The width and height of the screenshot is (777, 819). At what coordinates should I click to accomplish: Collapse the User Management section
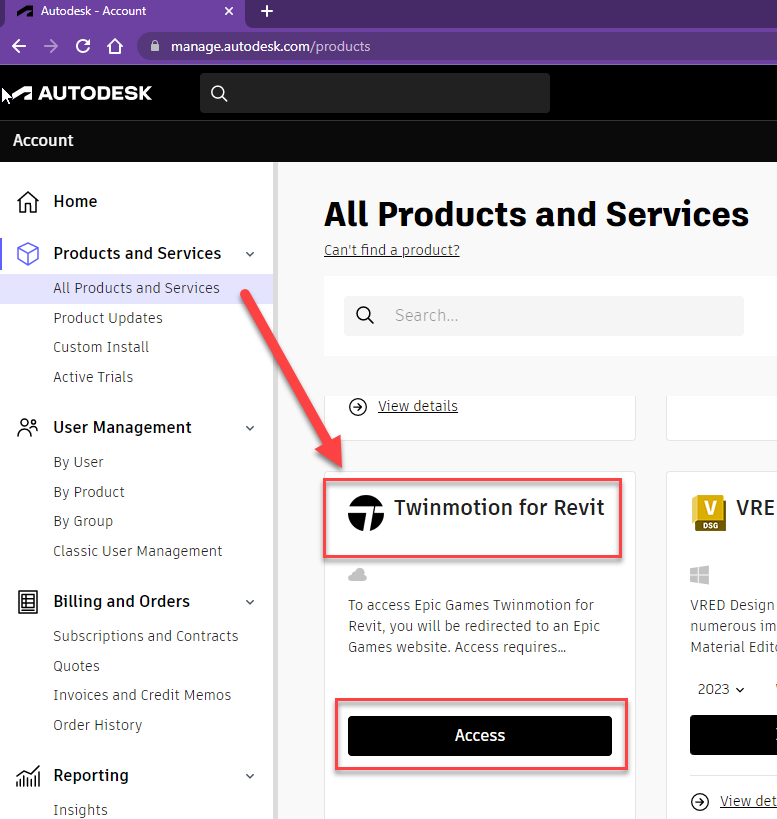click(250, 428)
